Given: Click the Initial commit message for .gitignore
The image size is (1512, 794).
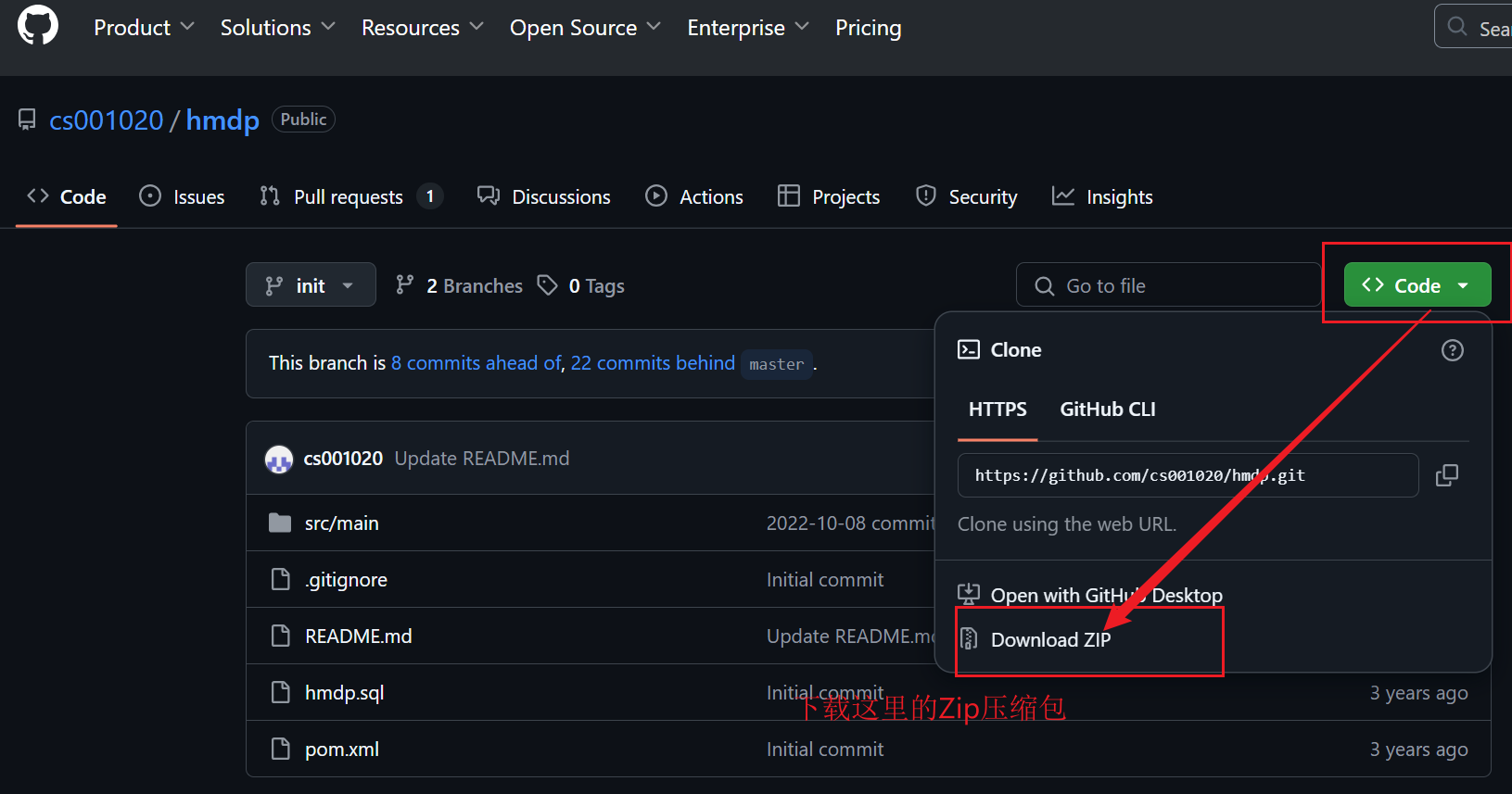Looking at the screenshot, I should [825, 580].
